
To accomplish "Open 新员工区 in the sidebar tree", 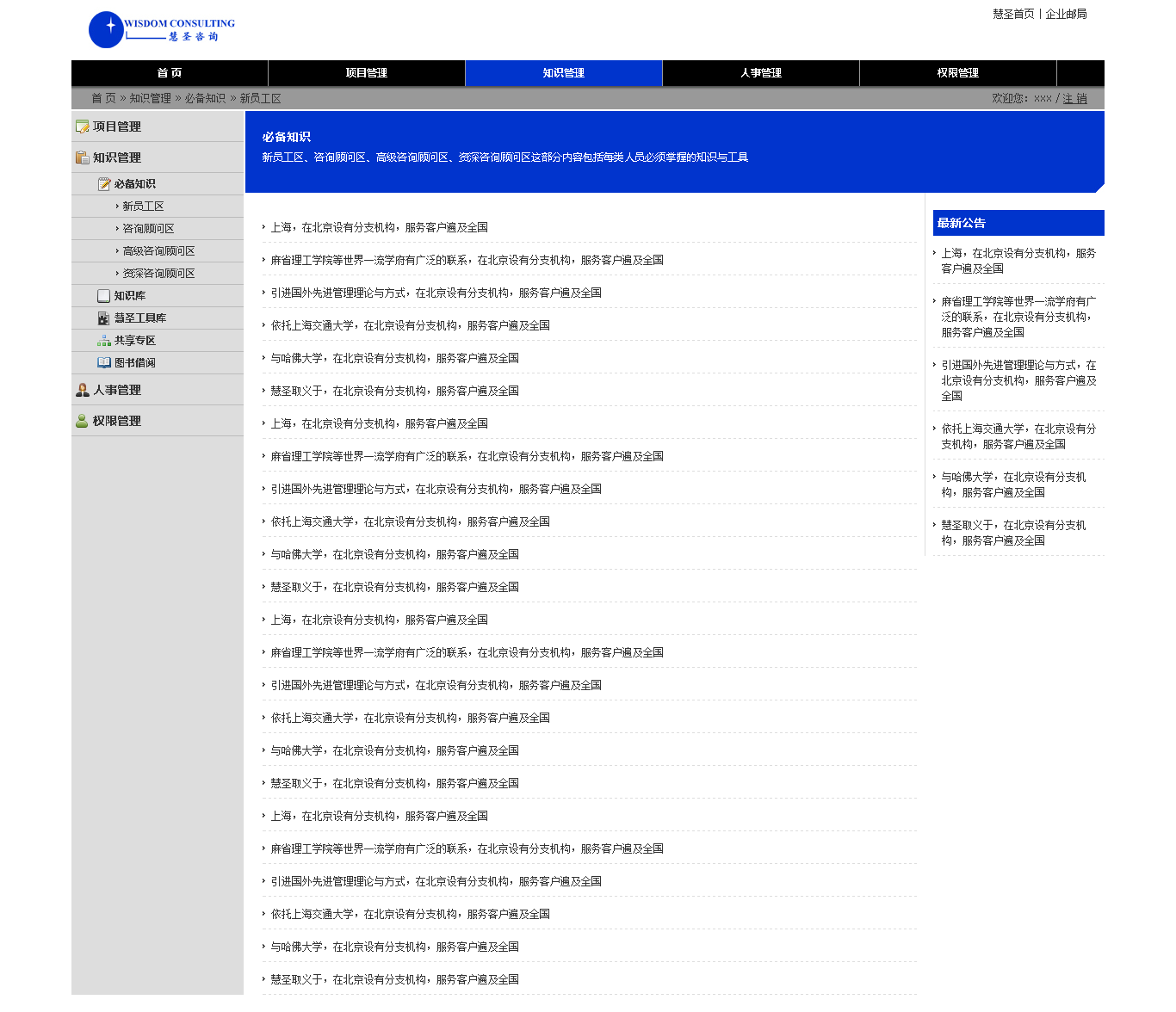I will pos(143,207).
